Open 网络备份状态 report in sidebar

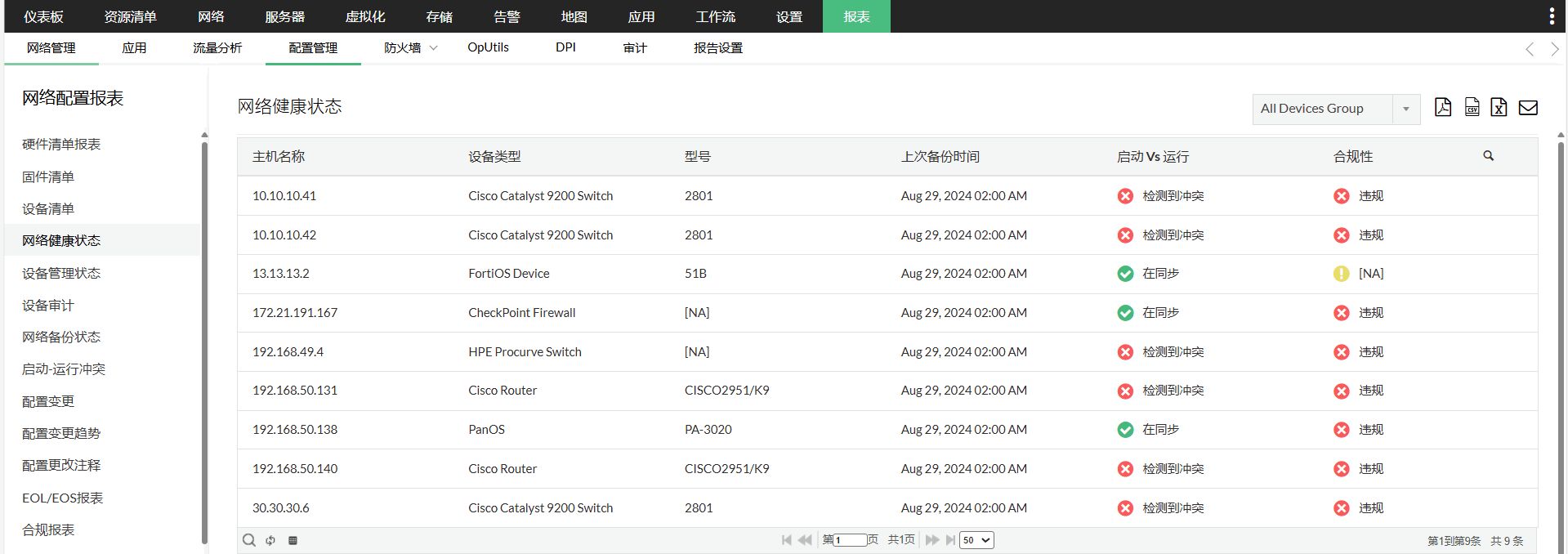[x=61, y=337]
